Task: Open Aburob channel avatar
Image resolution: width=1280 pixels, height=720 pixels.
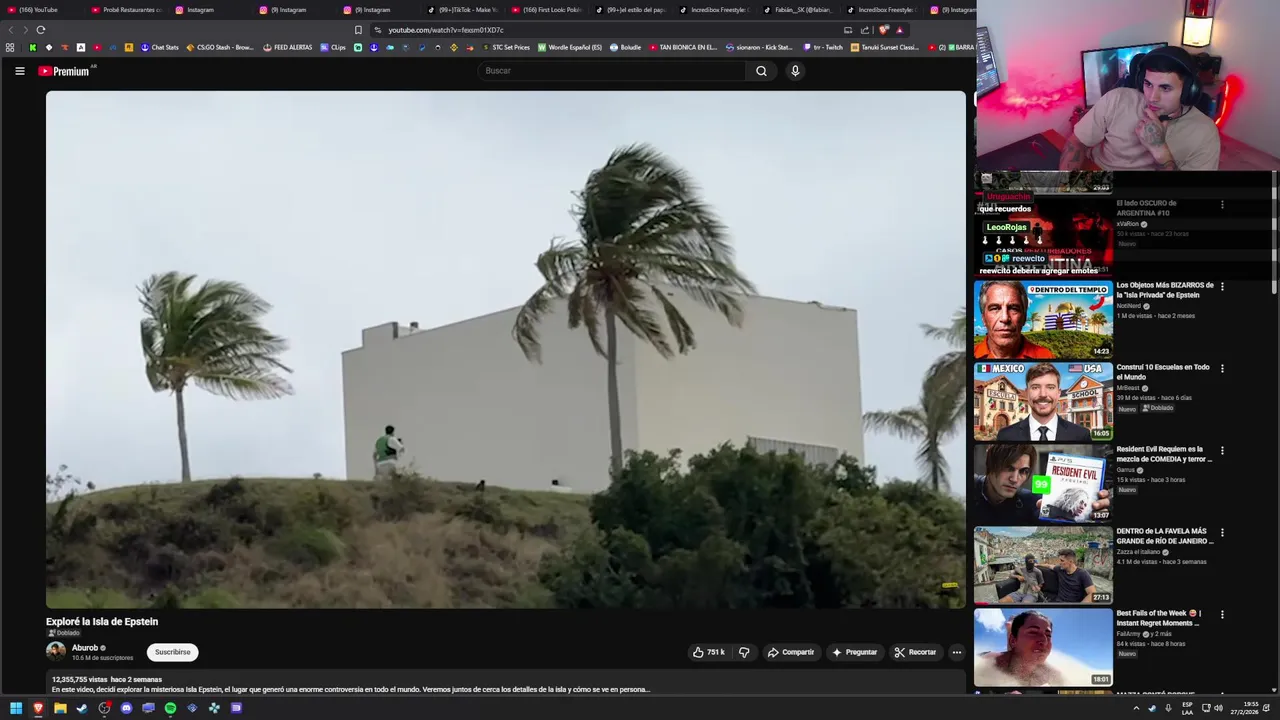Action: click(x=56, y=652)
